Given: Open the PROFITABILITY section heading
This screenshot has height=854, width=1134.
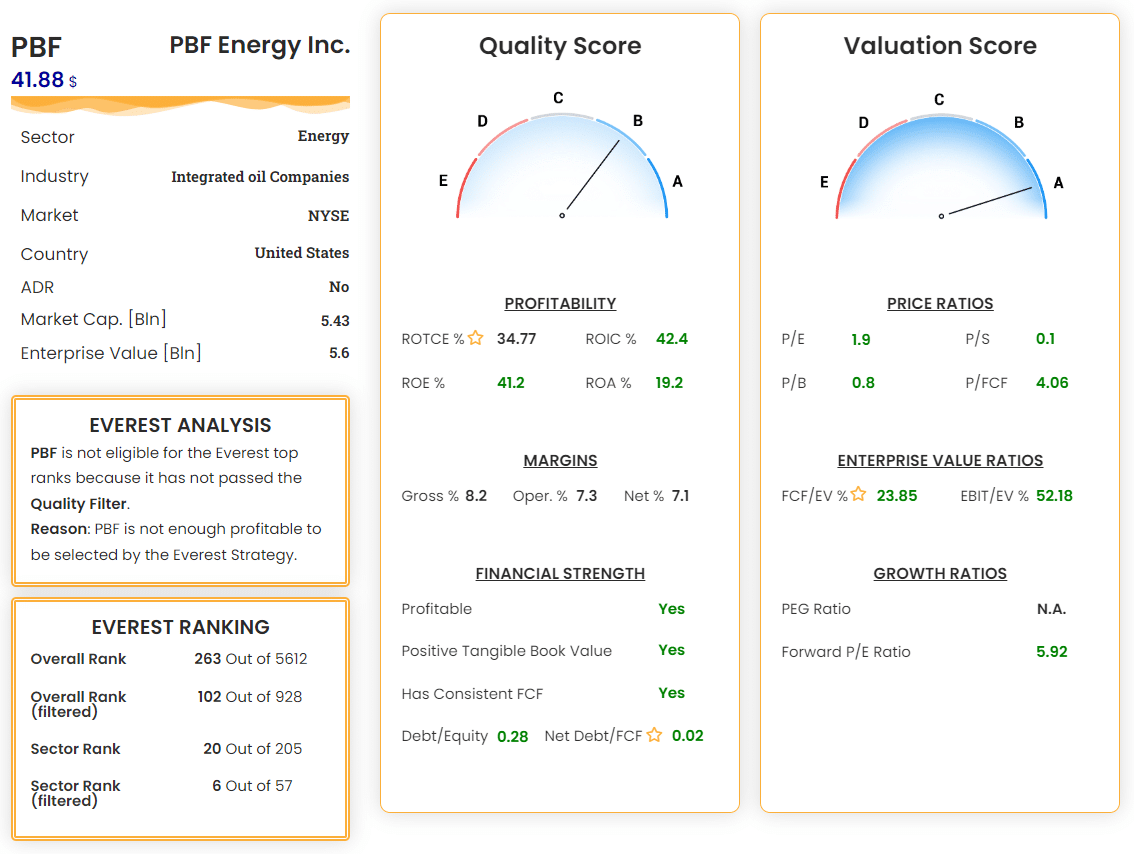Looking at the screenshot, I should coord(560,304).
